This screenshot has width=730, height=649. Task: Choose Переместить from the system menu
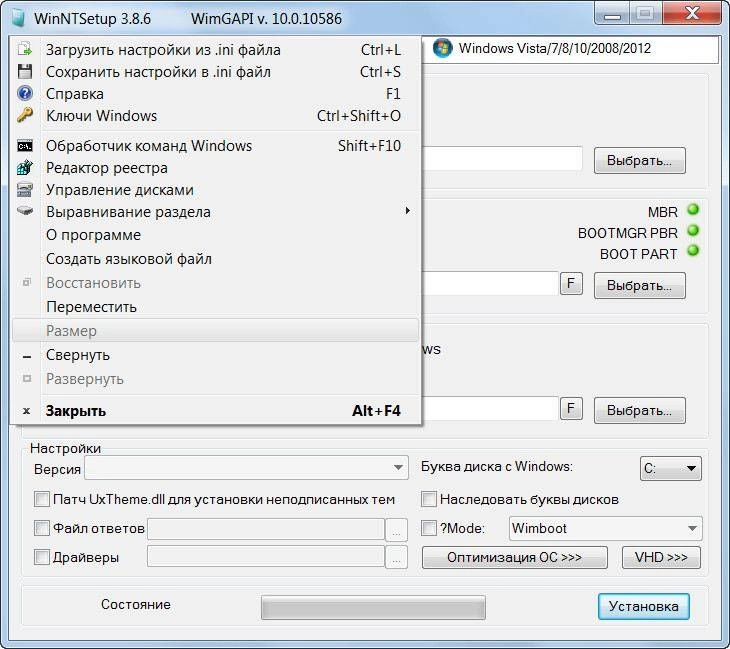216,307
